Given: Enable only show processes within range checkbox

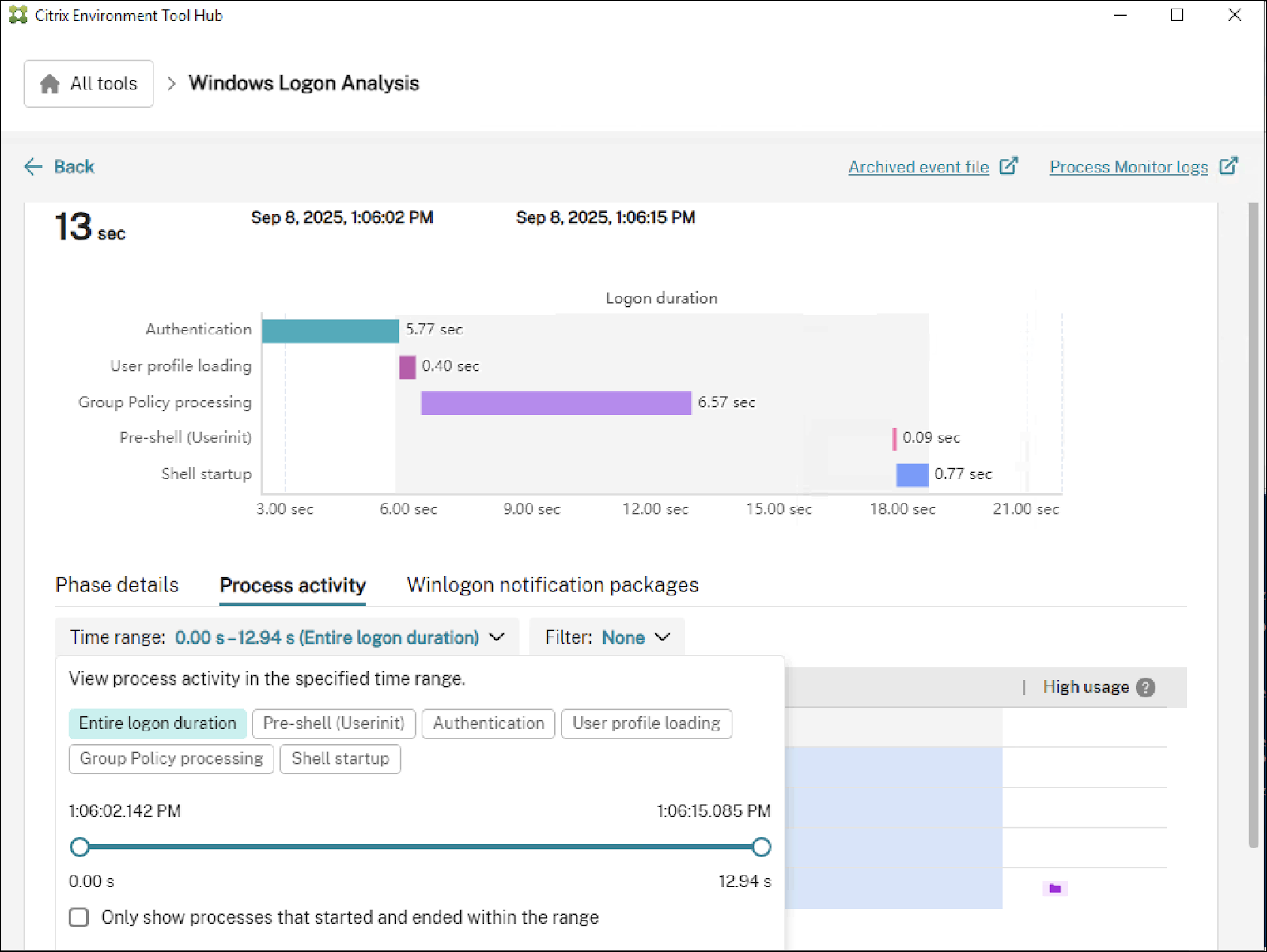Looking at the screenshot, I should [x=79, y=917].
